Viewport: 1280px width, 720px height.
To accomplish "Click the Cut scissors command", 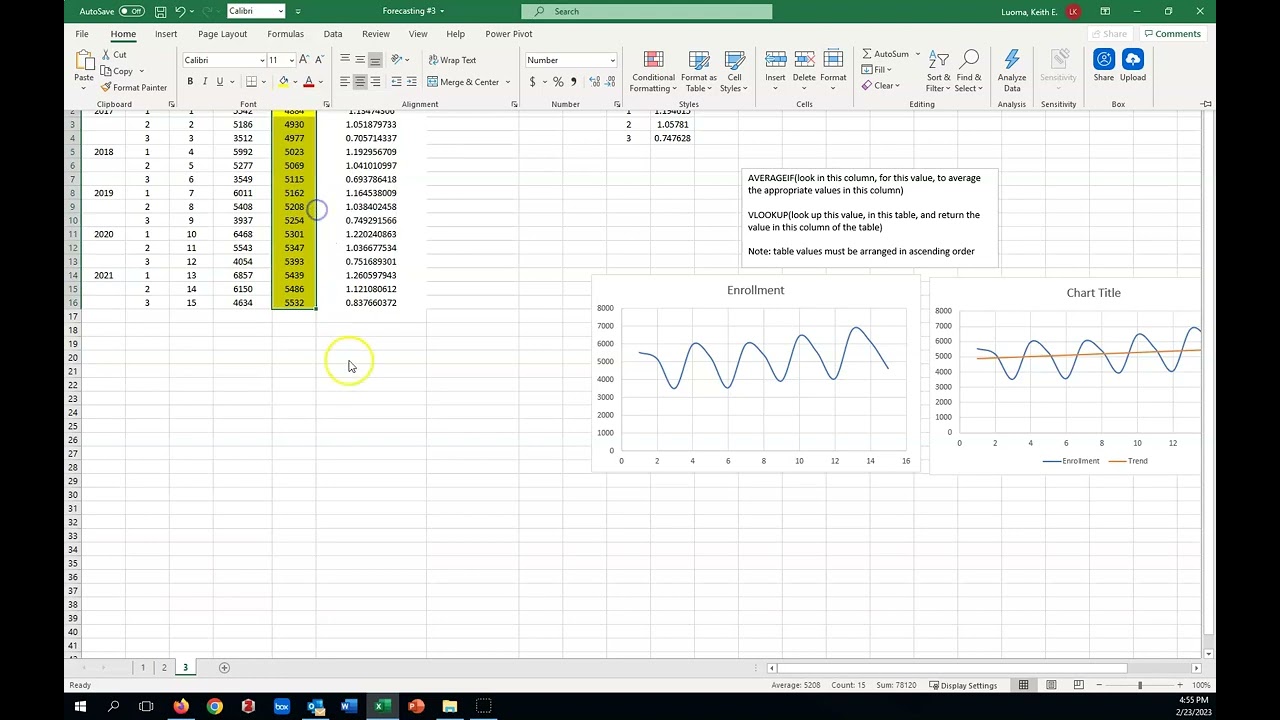I will [x=113, y=55].
